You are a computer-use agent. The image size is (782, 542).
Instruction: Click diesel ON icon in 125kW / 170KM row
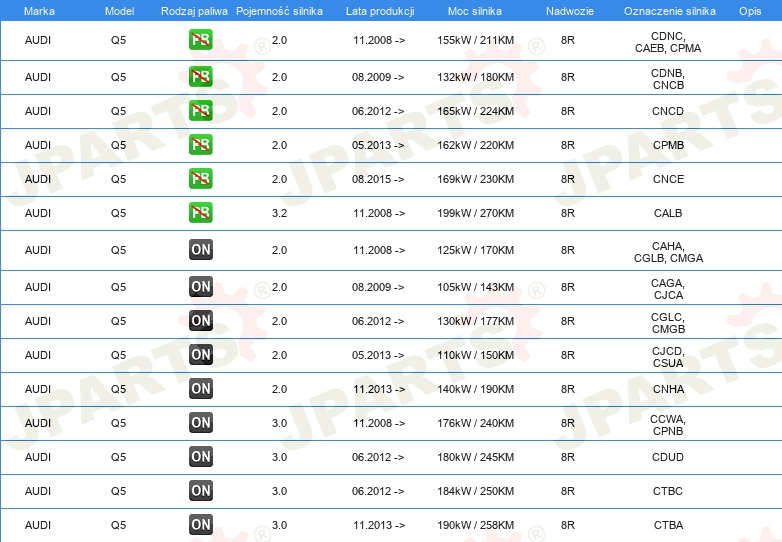pos(200,250)
